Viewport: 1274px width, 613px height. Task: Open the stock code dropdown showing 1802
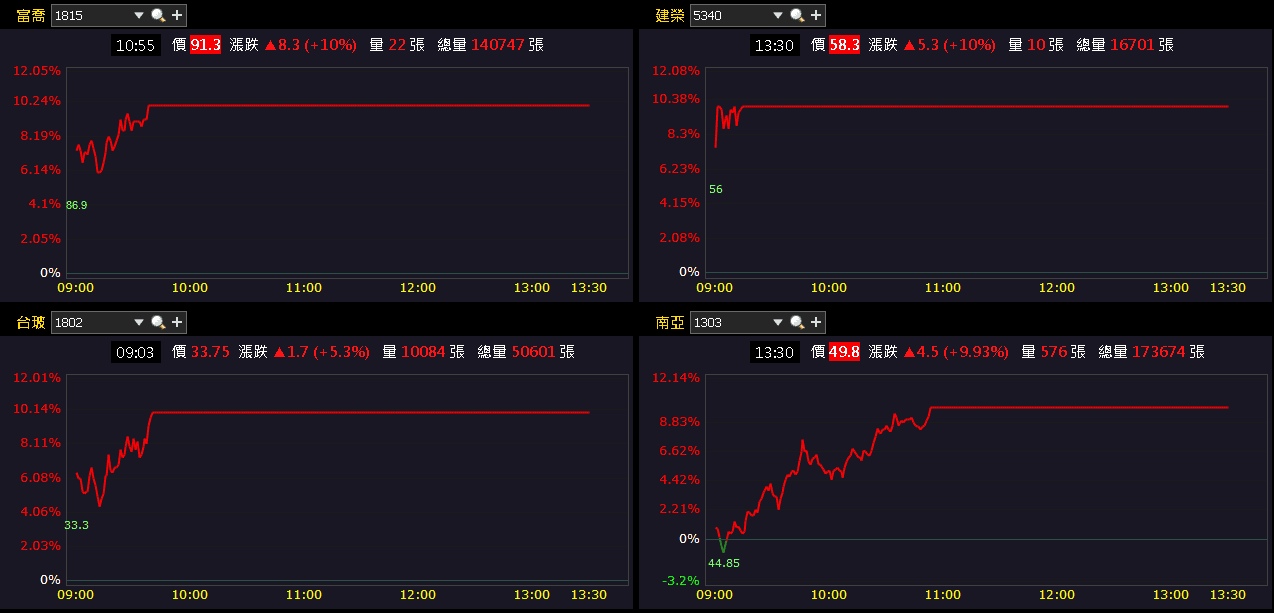click(x=139, y=322)
